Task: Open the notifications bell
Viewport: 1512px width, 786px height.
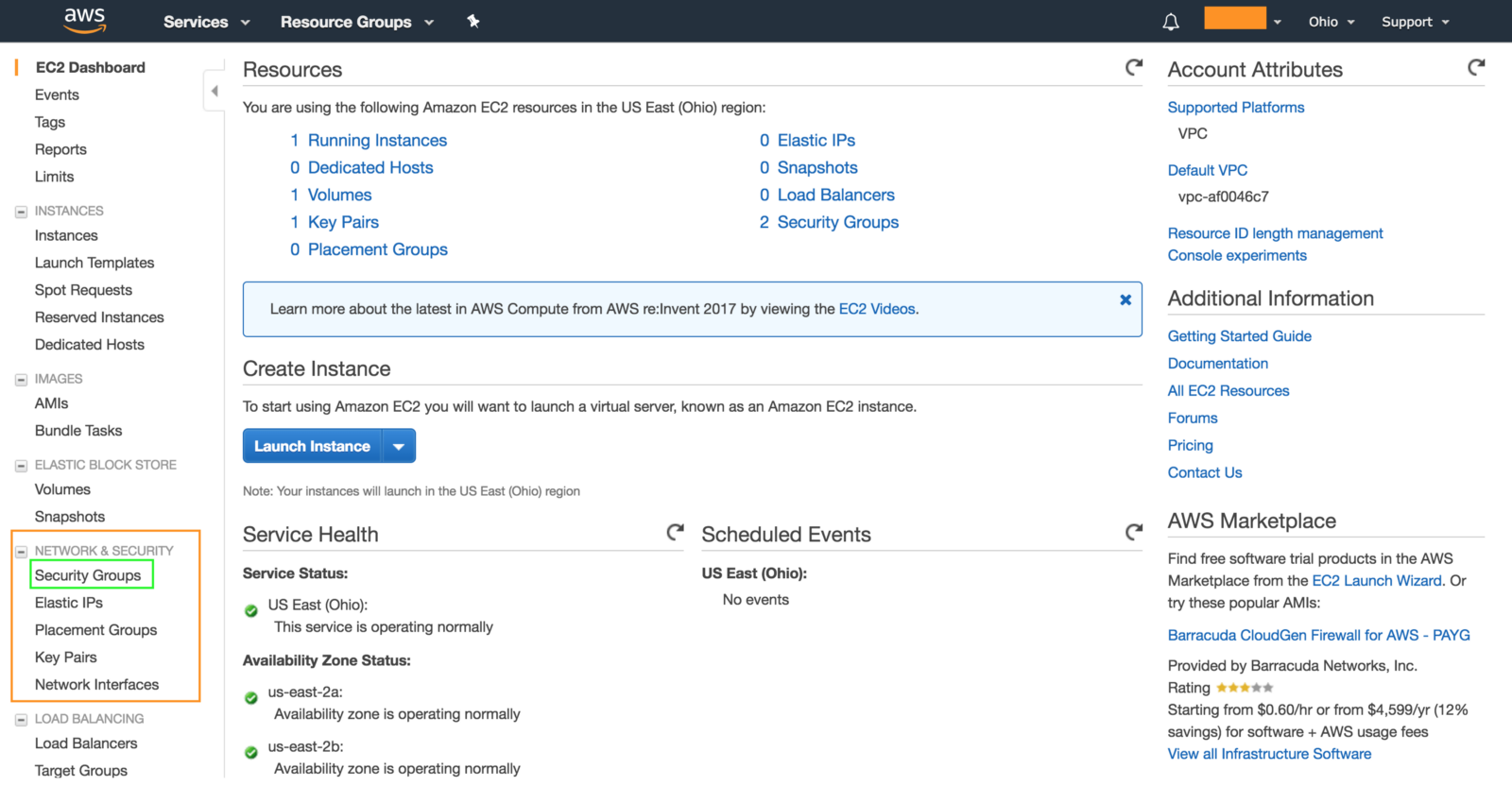Action: pyautogui.click(x=1171, y=22)
